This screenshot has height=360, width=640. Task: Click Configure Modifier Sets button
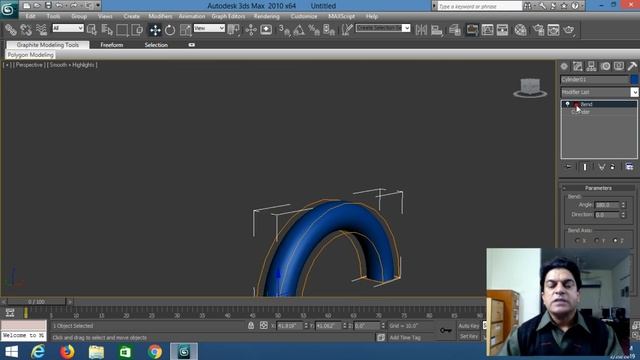pyautogui.click(x=629, y=167)
